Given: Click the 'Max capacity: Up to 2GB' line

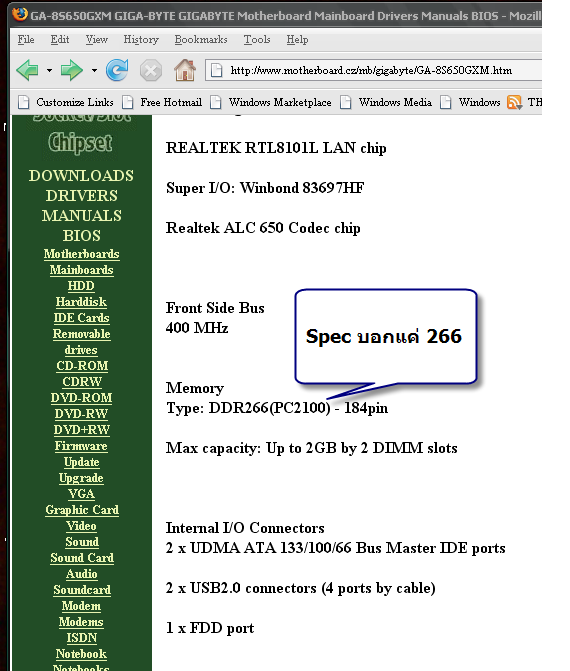Looking at the screenshot, I should 312,448.
